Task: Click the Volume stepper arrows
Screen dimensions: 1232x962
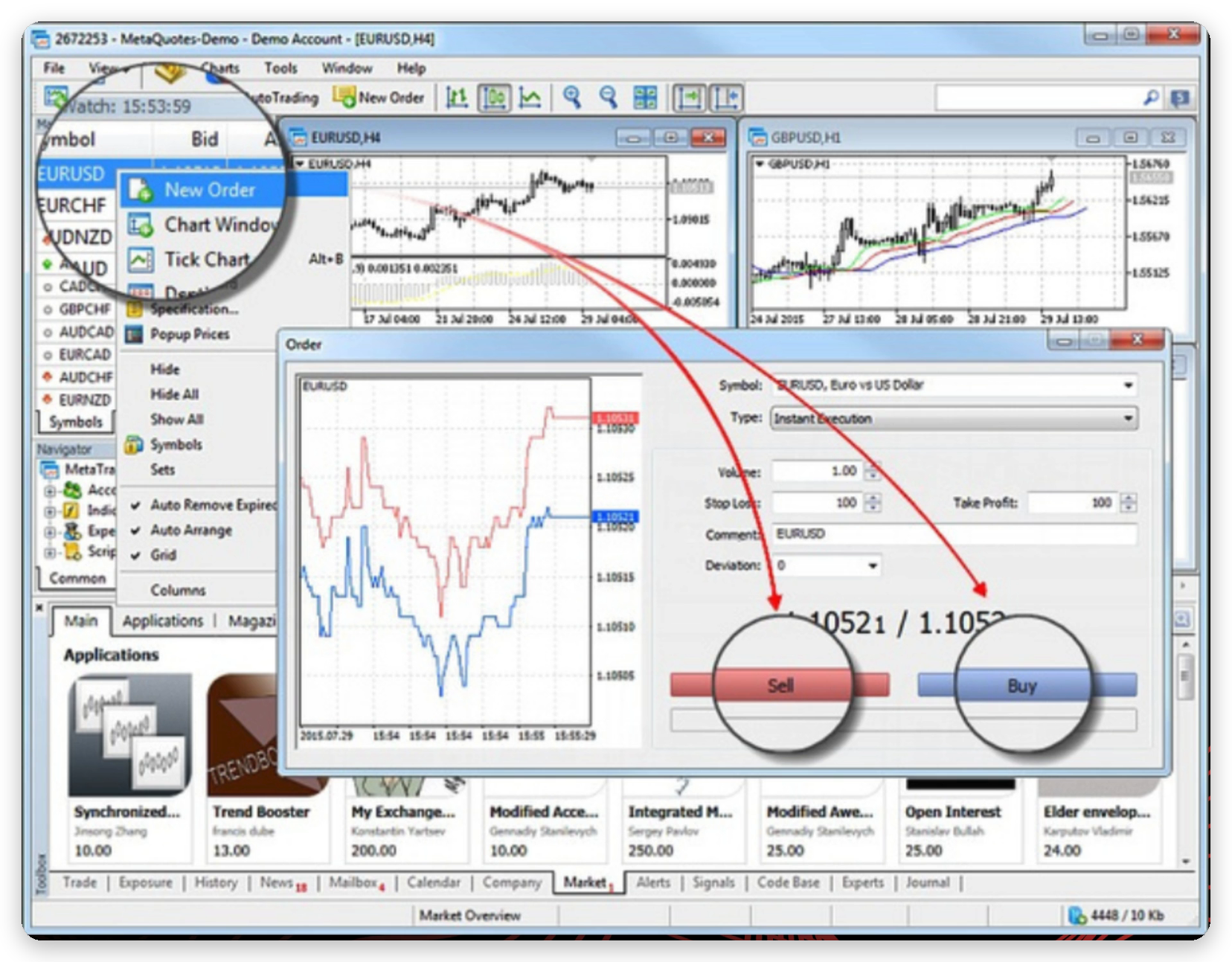Action: point(872,471)
